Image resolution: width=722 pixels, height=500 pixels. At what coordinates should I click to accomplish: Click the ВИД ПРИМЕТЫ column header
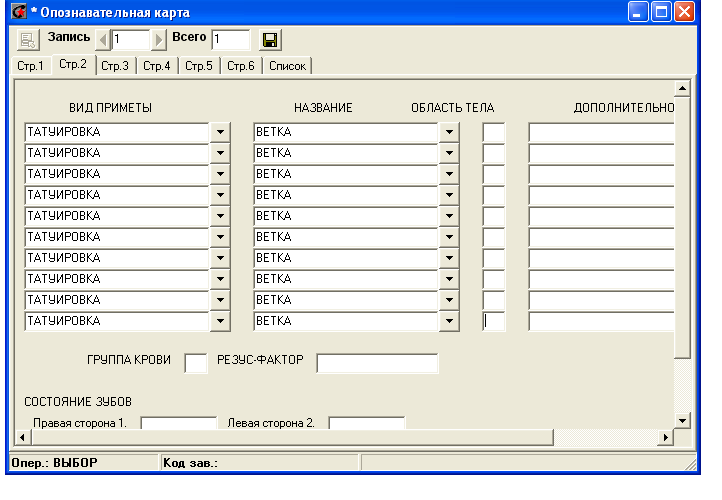[x=110, y=108]
